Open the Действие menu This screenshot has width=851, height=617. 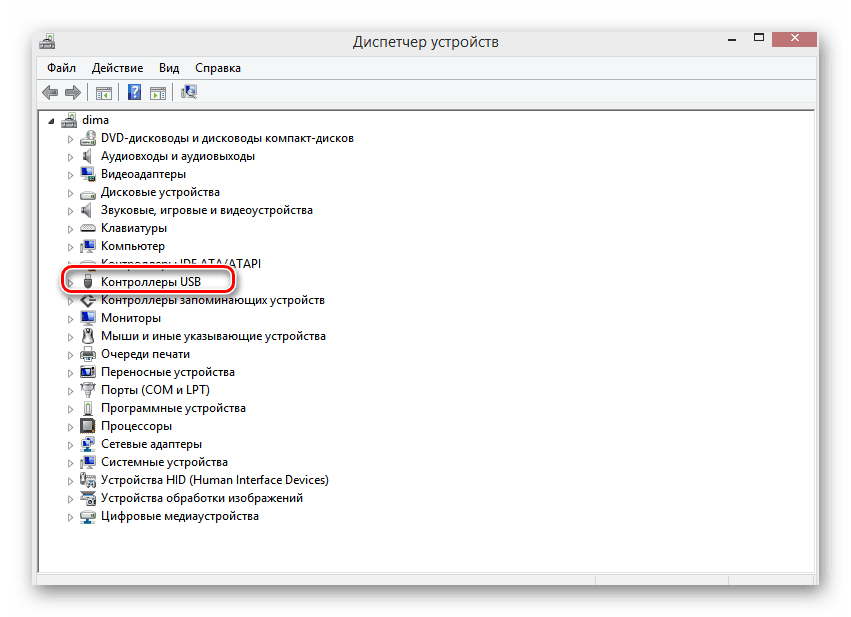[117, 68]
